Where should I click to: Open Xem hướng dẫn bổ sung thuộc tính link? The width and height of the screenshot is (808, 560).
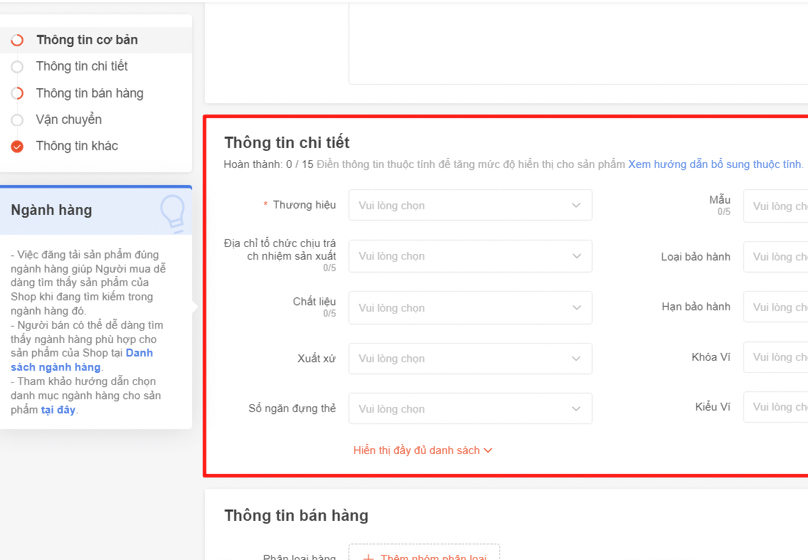(714, 164)
